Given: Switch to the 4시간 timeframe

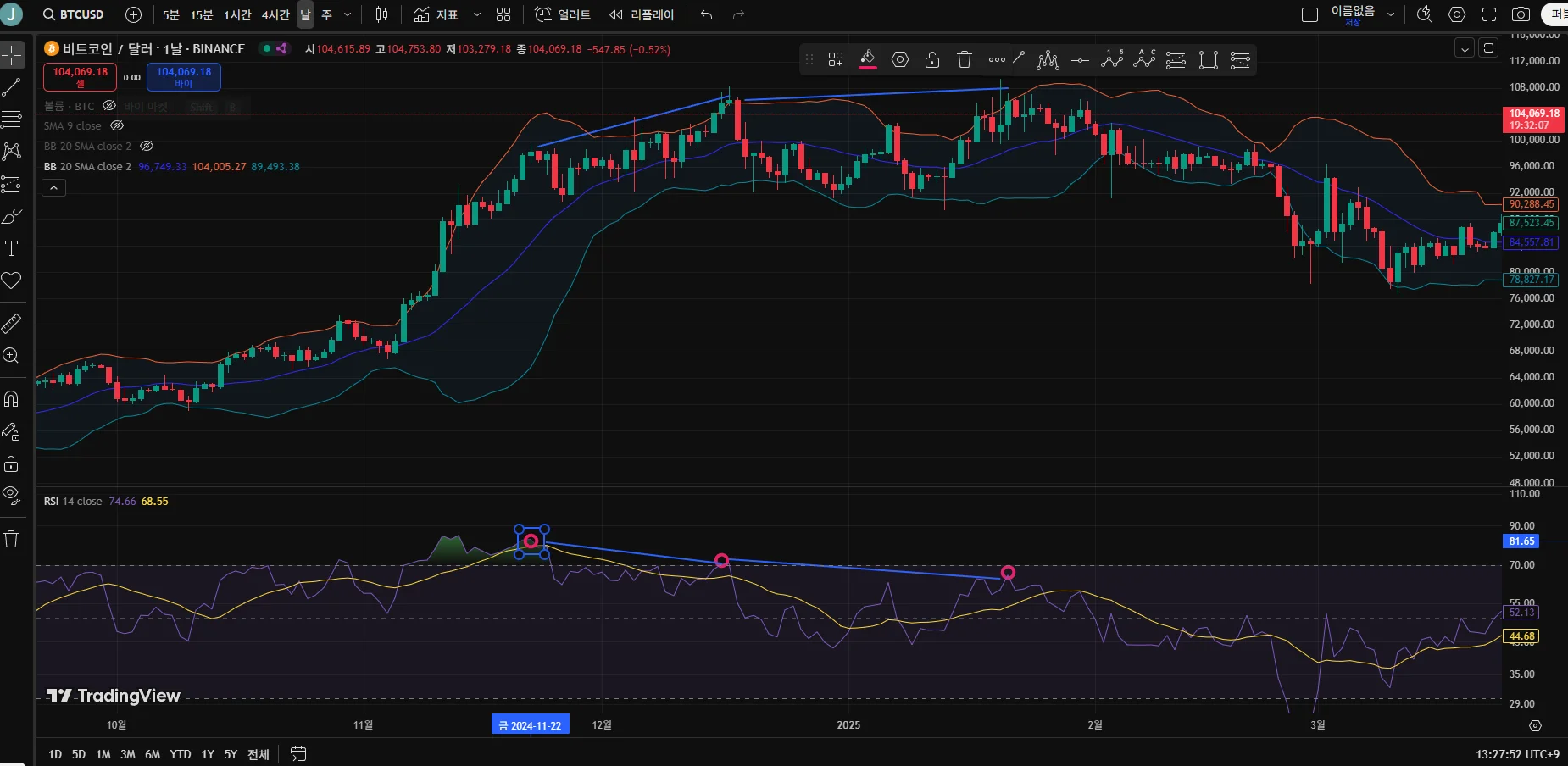Looking at the screenshot, I should 275,14.
